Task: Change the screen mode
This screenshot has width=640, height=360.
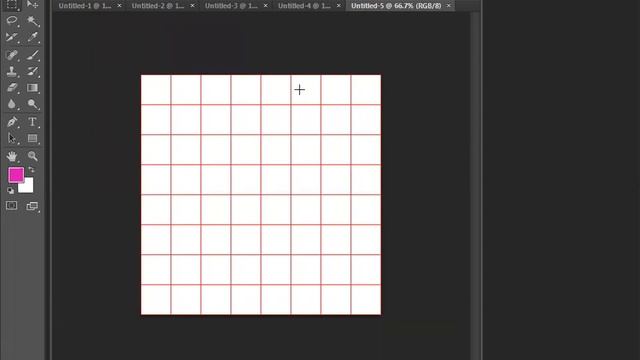Action: tap(32, 206)
